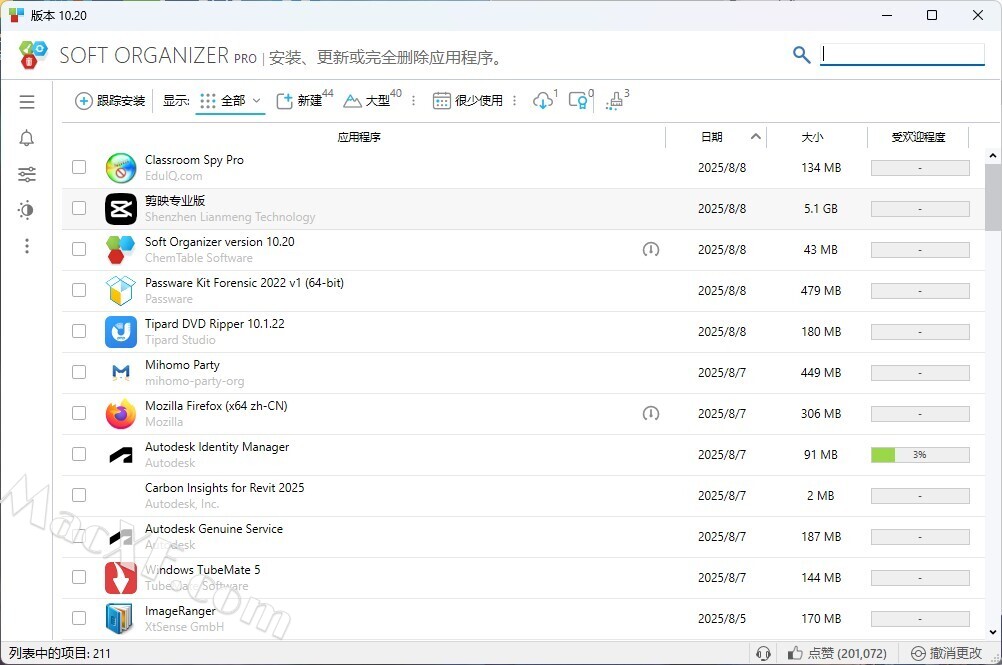Select Carbon Insights for Revit 2025 row
Image resolution: width=1002 pixels, height=665 pixels.
coord(523,496)
